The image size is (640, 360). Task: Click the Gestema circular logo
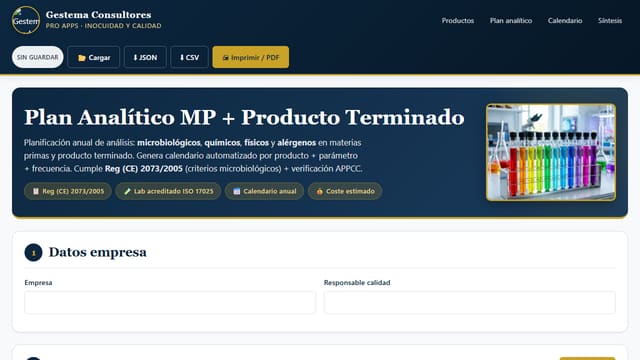(x=26, y=20)
